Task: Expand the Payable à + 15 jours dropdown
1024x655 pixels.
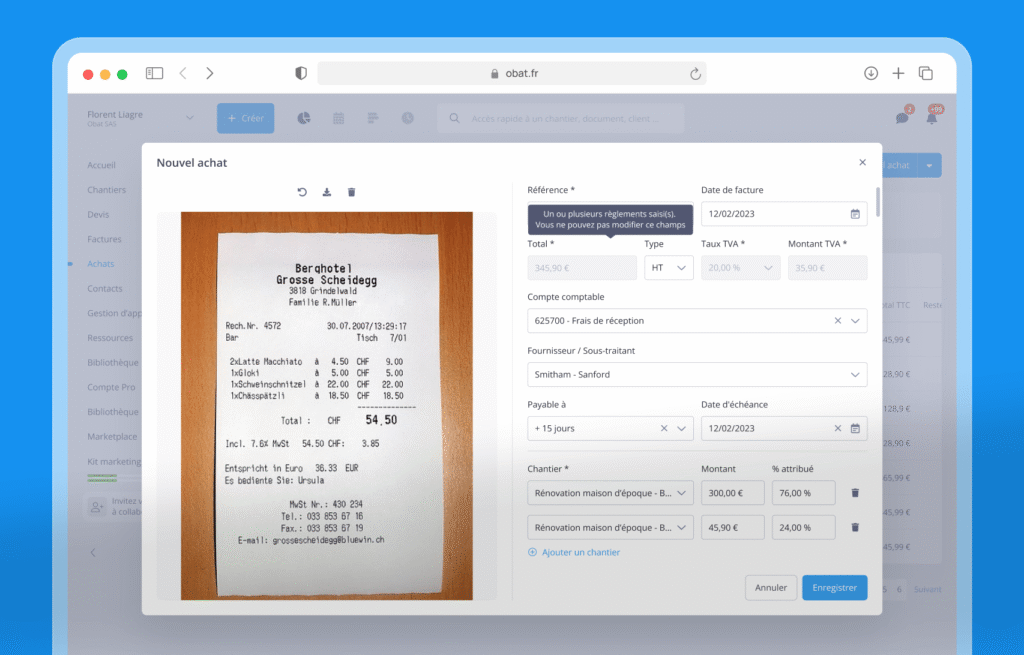Action: (683, 429)
